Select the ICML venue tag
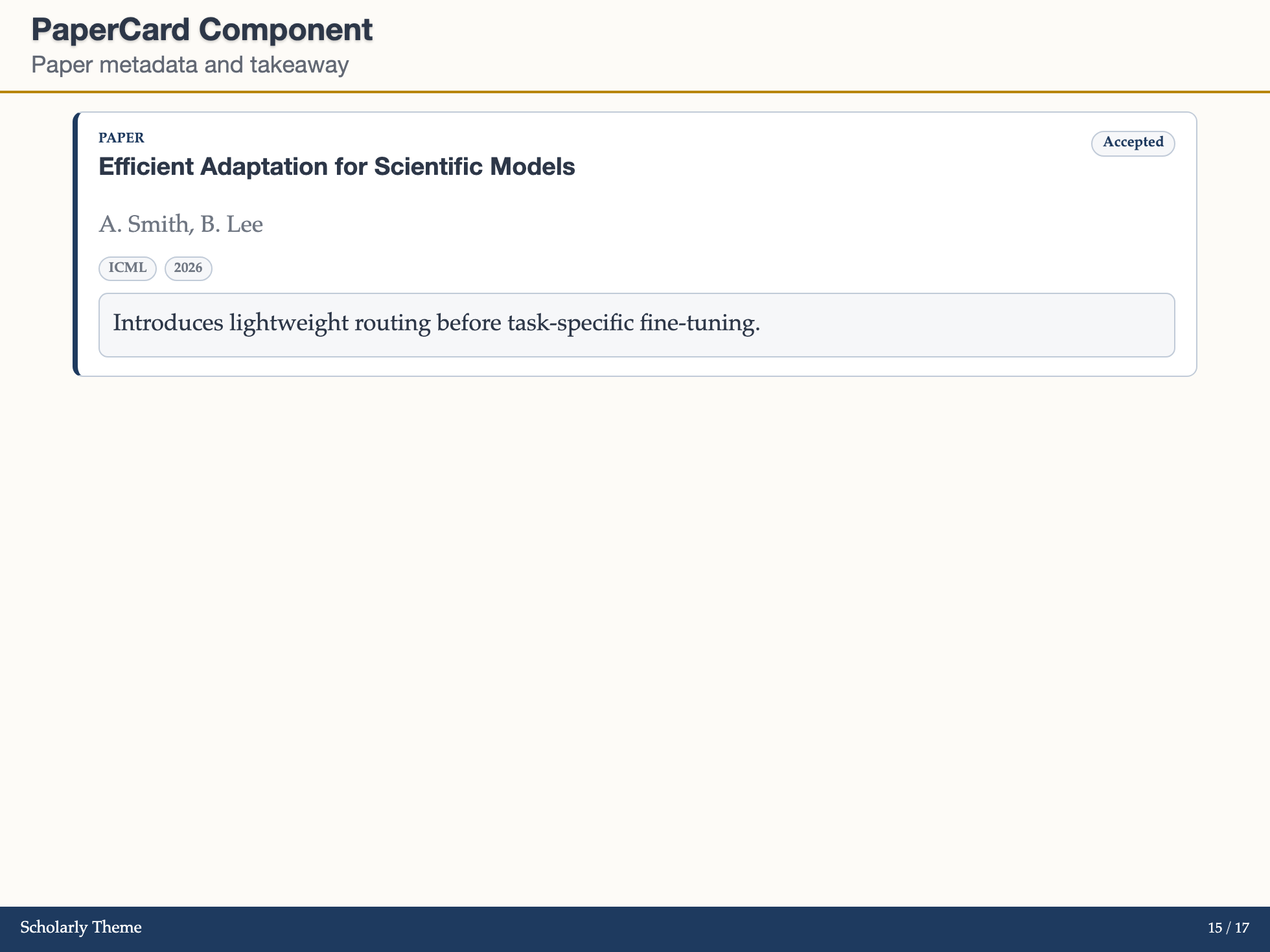This screenshot has height=952, width=1270. tap(128, 268)
